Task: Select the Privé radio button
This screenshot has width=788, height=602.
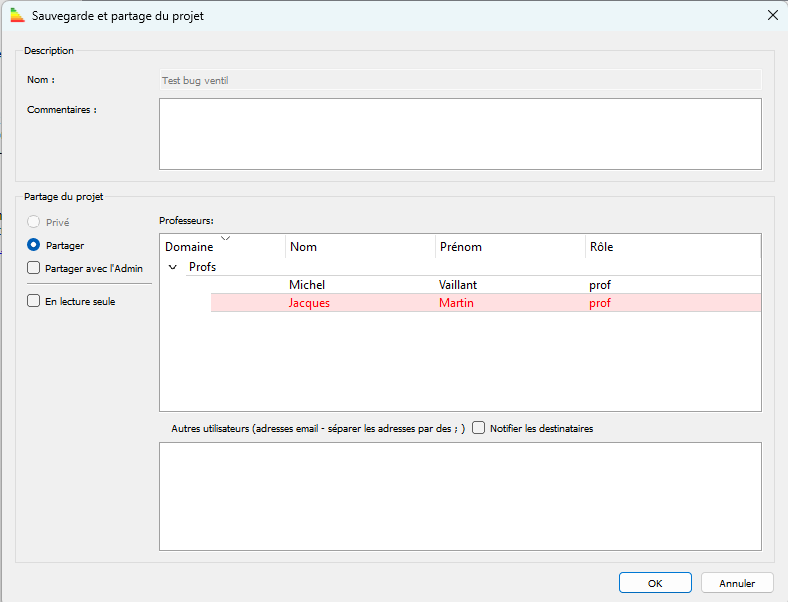Action: [34, 222]
